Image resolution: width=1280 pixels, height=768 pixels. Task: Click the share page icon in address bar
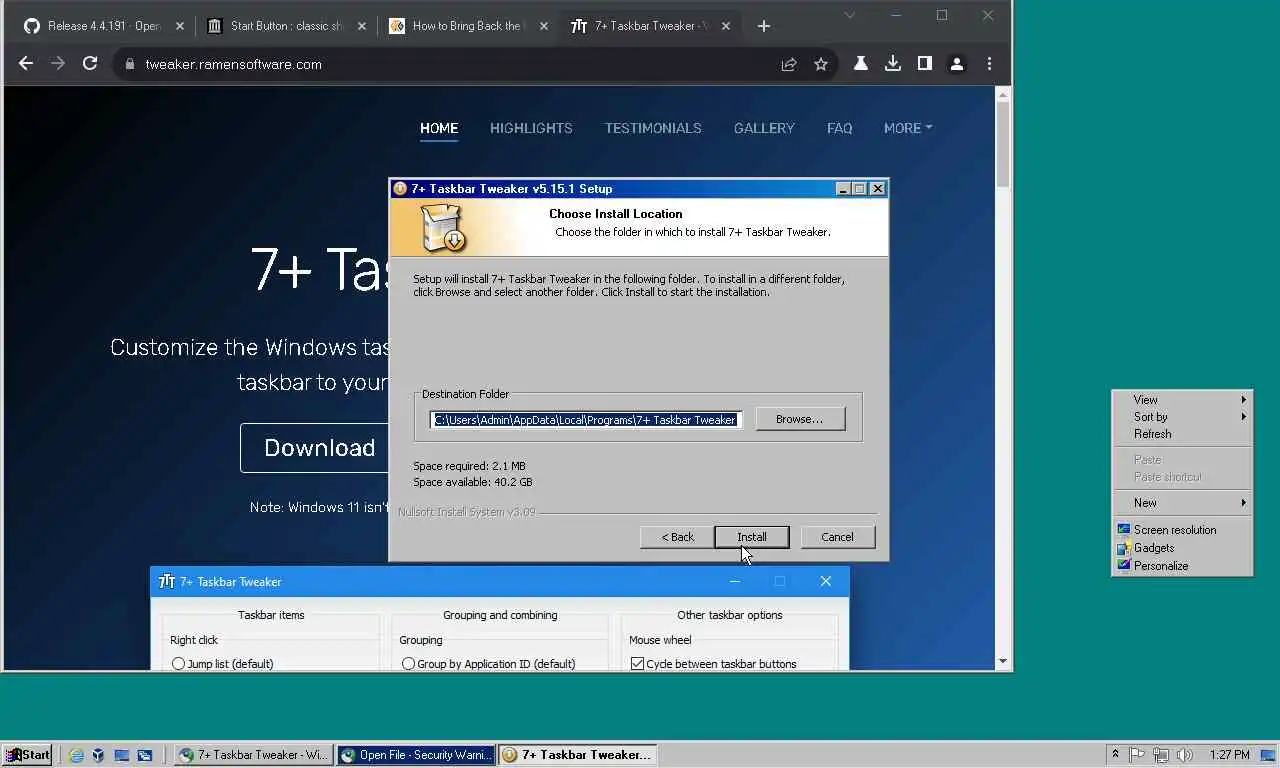pos(789,64)
